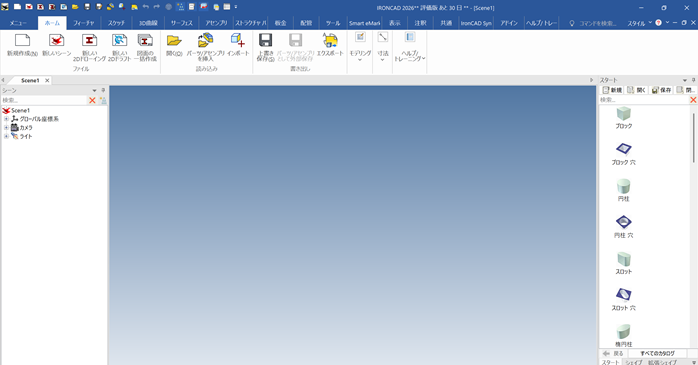The width and height of the screenshot is (698, 365).
Task: Select the 円柱 shape in catalog
Action: point(624,190)
